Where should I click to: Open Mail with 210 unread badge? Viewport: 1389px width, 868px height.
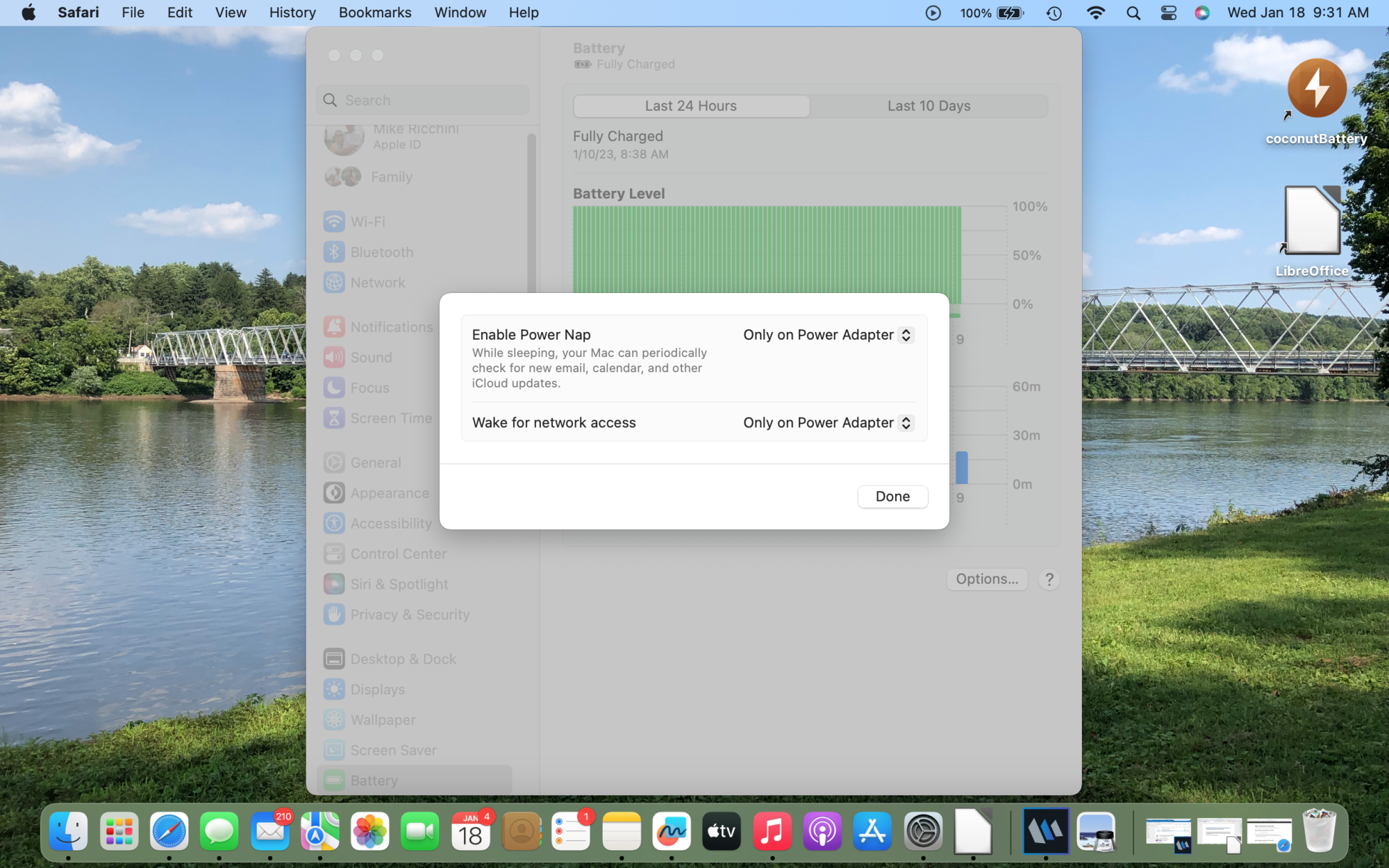(269, 831)
